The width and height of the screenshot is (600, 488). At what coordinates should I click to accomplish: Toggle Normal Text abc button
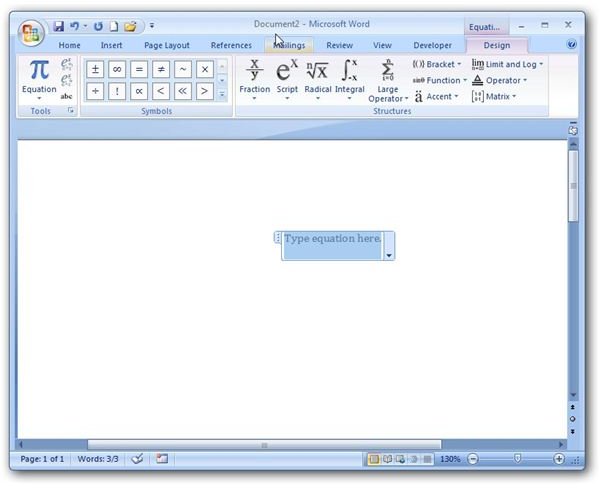coord(67,96)
